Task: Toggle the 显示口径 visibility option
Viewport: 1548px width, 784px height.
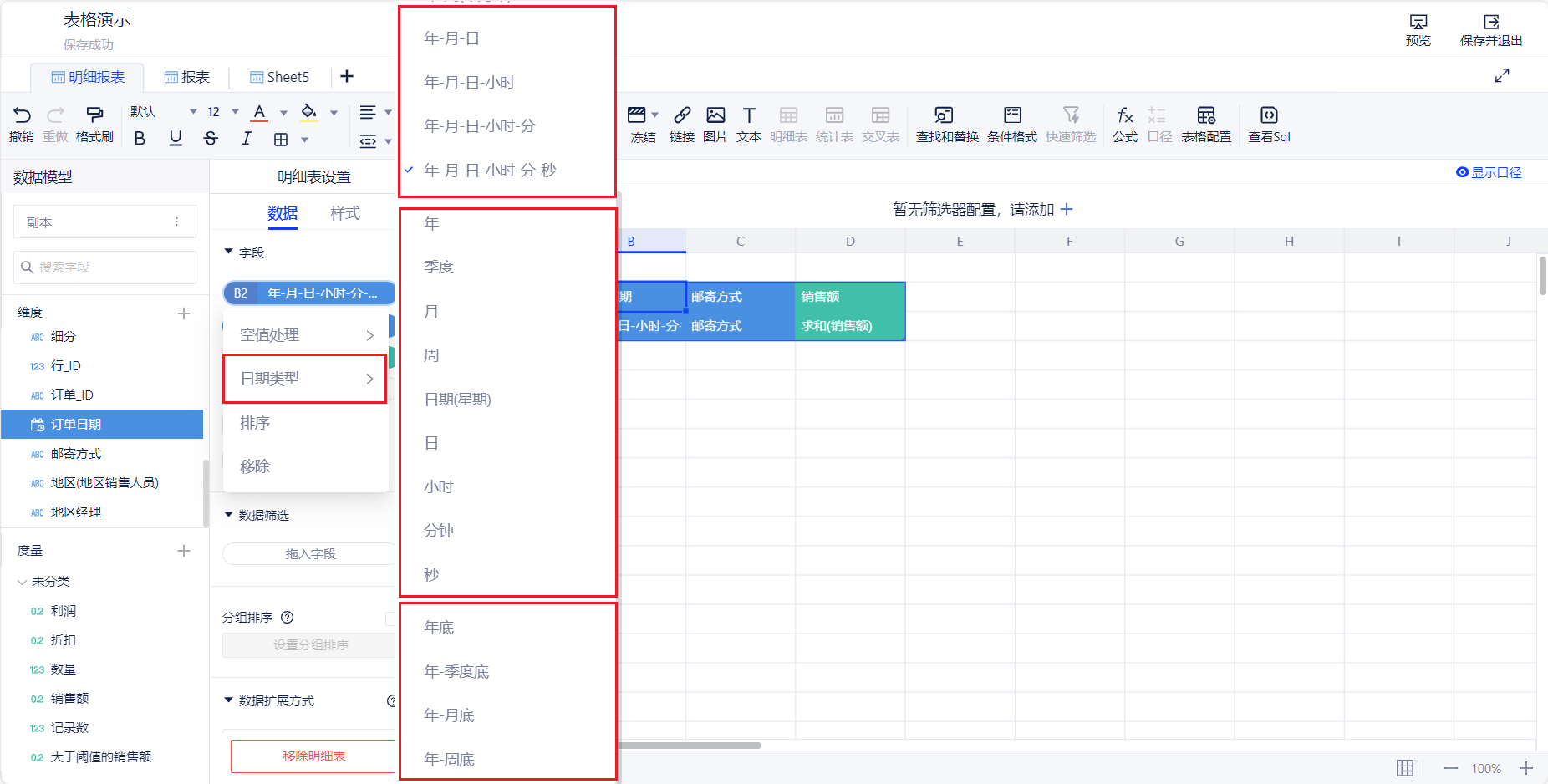Action: (1488, 172)
